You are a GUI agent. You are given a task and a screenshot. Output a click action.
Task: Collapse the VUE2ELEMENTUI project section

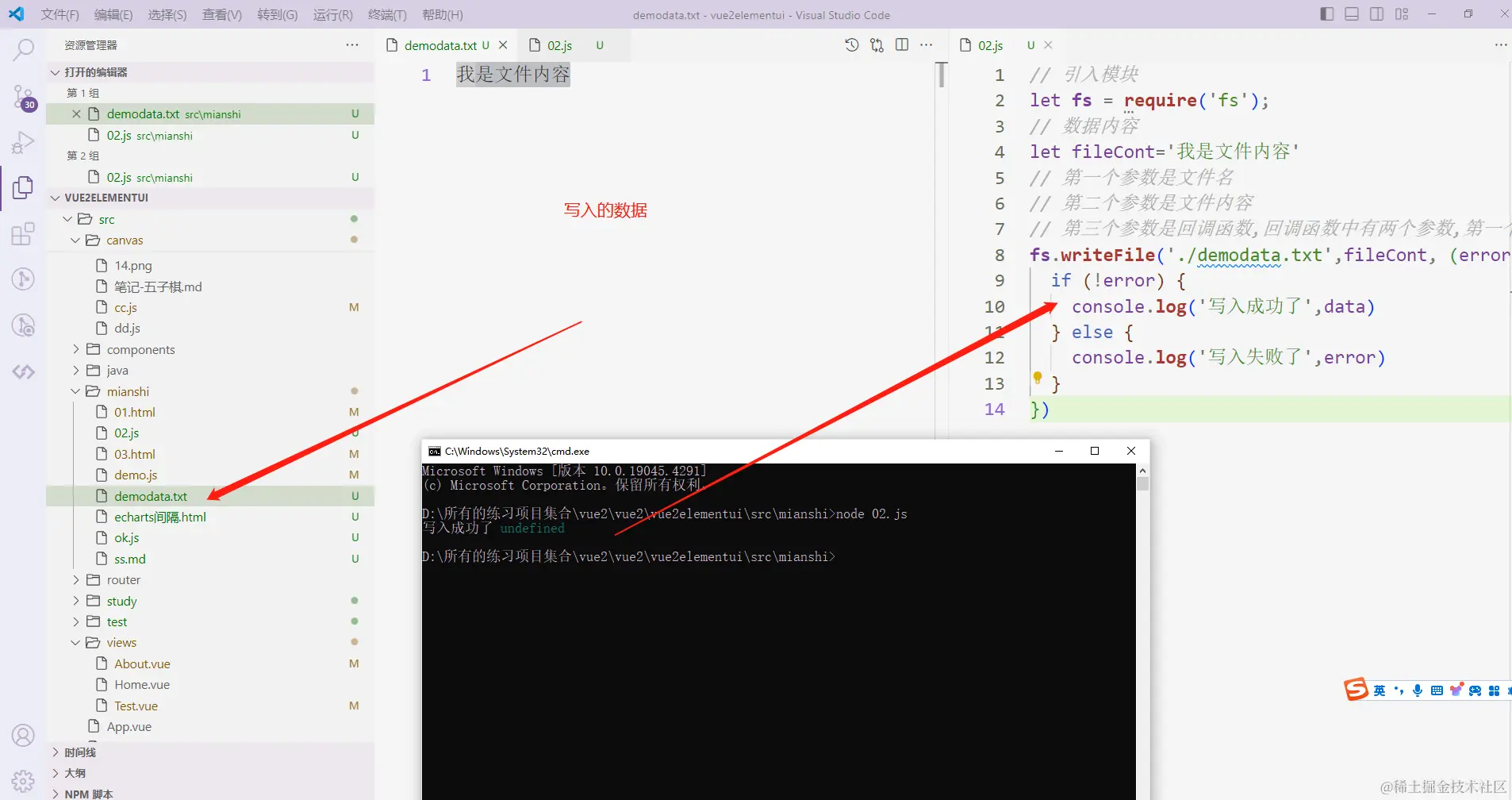(210, 198)
